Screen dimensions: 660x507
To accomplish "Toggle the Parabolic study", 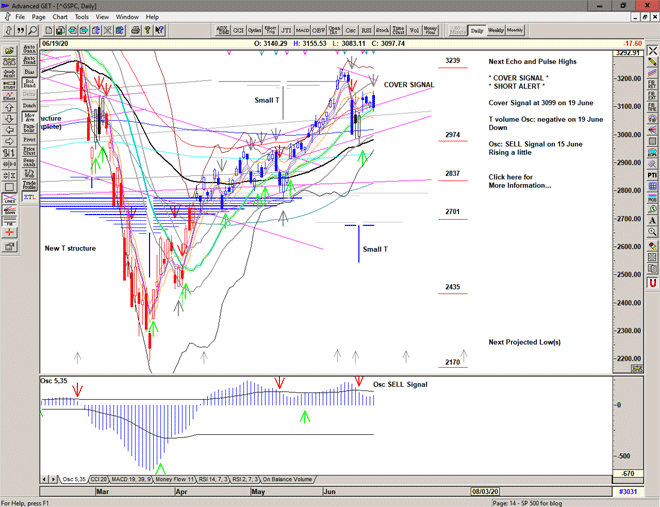I will coord(29,128).
